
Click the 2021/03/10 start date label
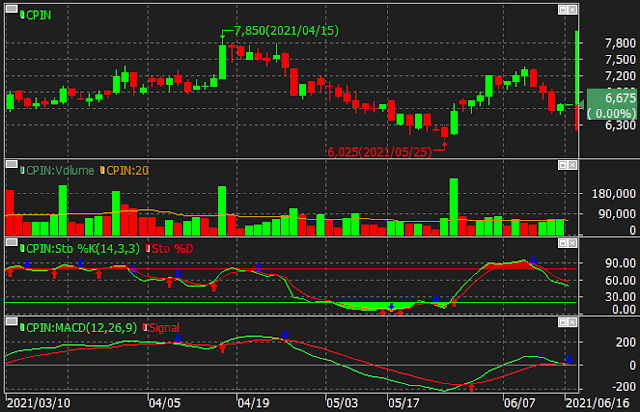pyautogui.click(x=39, y=403)
